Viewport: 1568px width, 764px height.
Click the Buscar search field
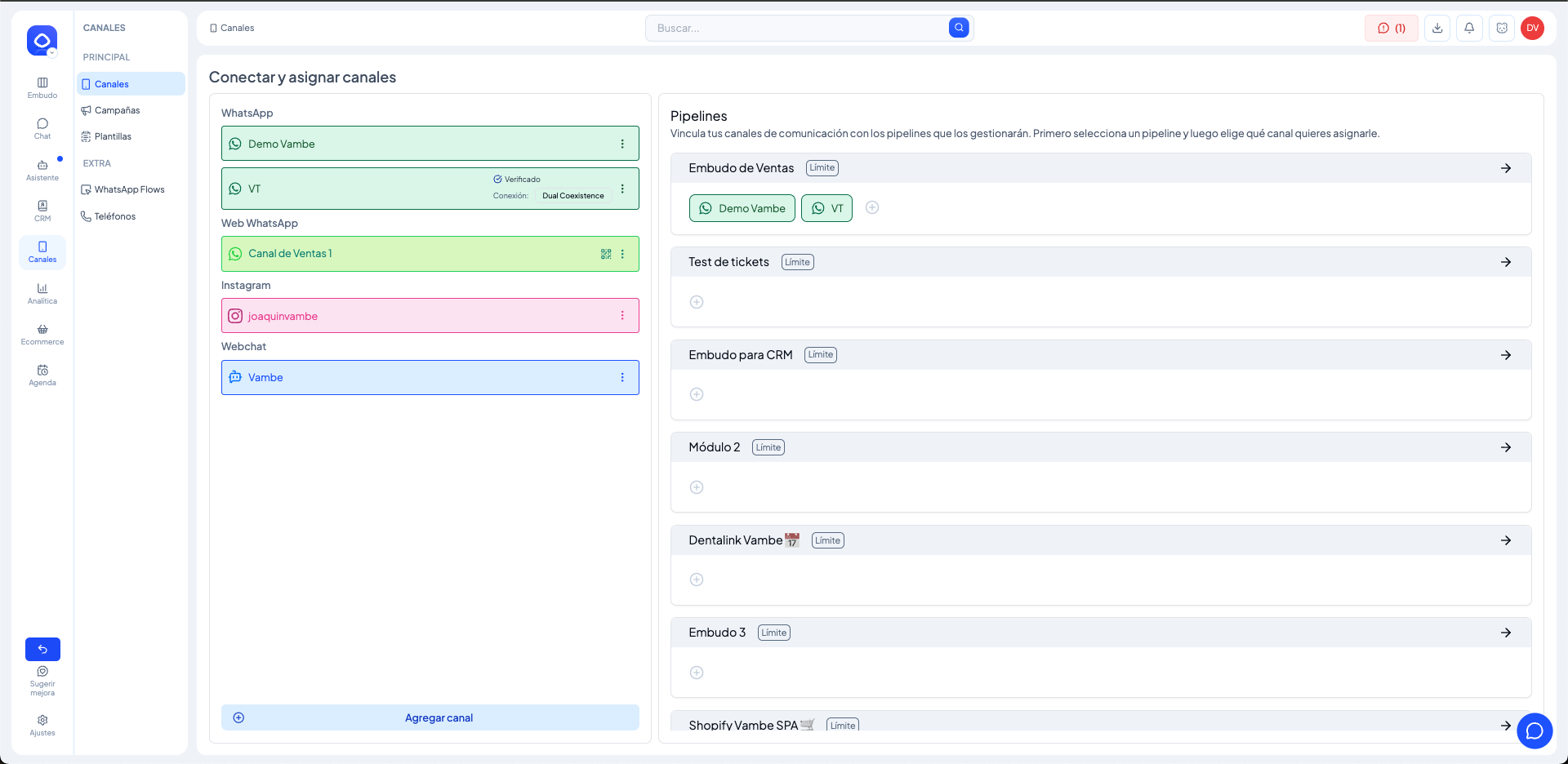[x=796, y=28]
